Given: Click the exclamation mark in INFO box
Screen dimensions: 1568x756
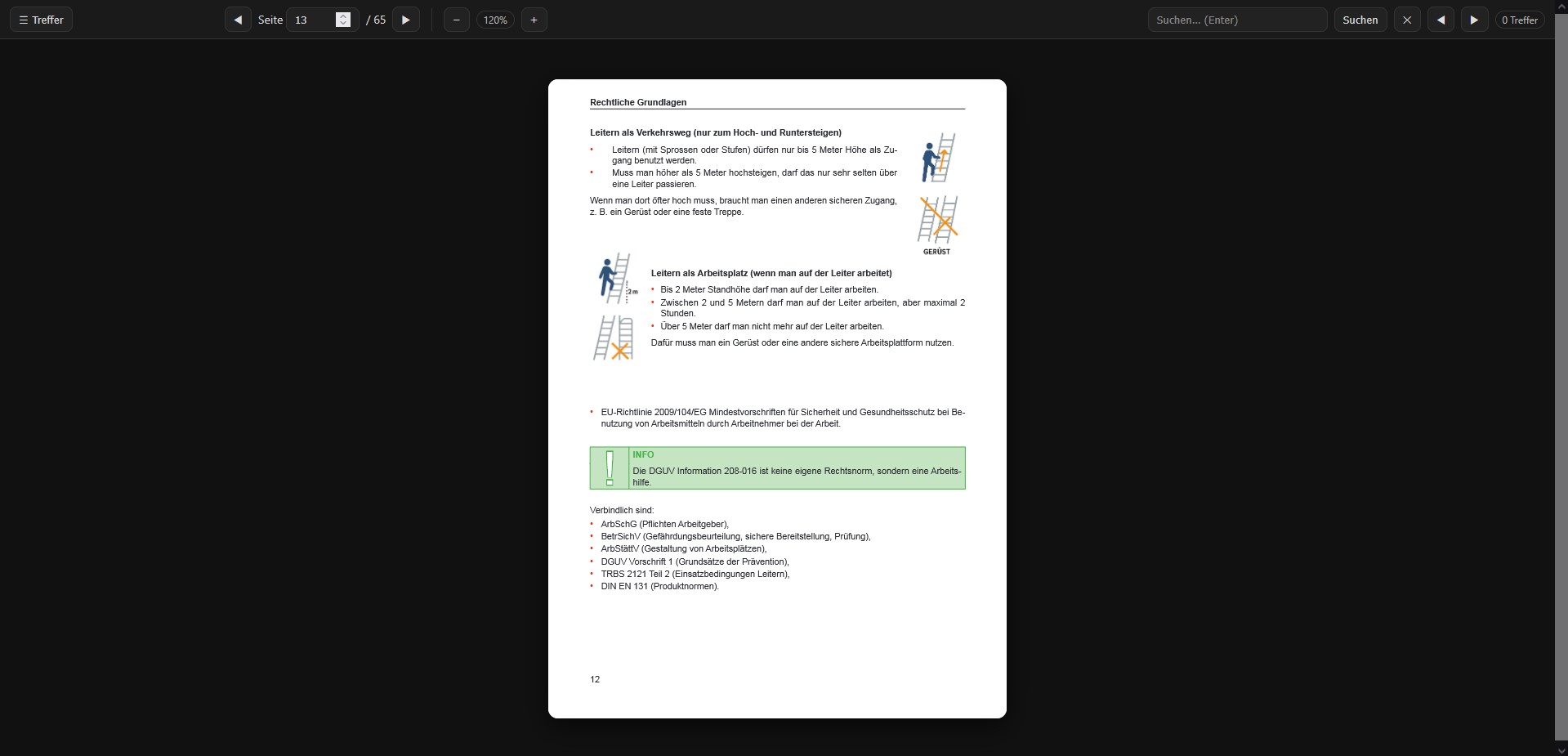Looking at the screenshot, I should coord(610,467).
